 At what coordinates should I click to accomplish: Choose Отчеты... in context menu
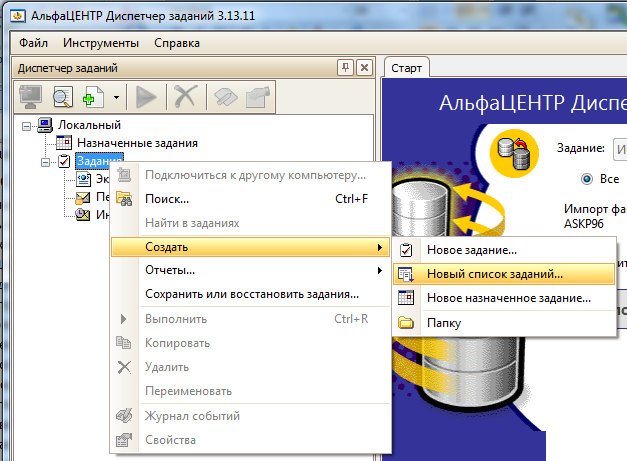251,270
